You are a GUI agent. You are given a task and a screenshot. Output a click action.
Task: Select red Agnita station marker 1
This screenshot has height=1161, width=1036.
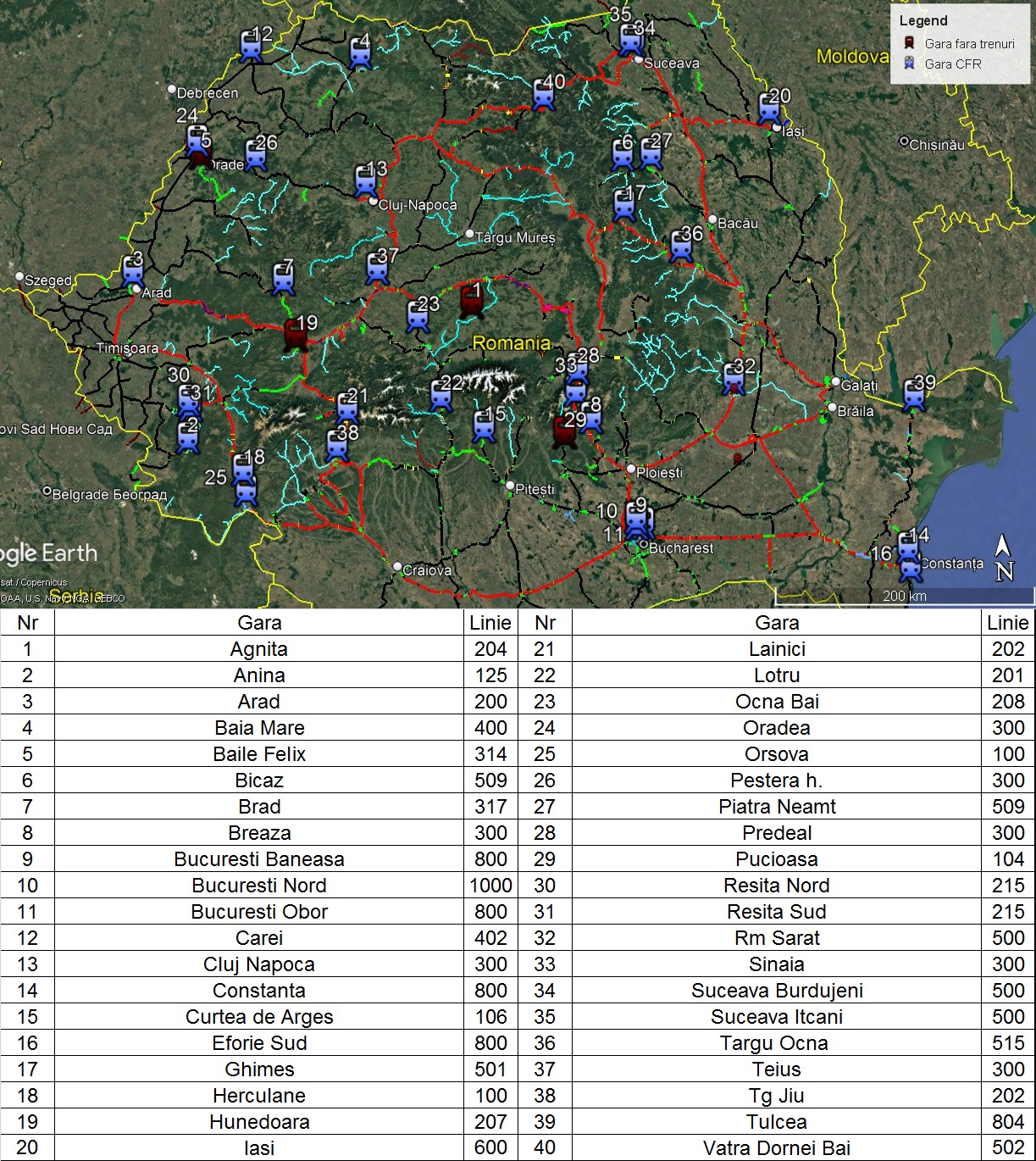coord(471,301)
